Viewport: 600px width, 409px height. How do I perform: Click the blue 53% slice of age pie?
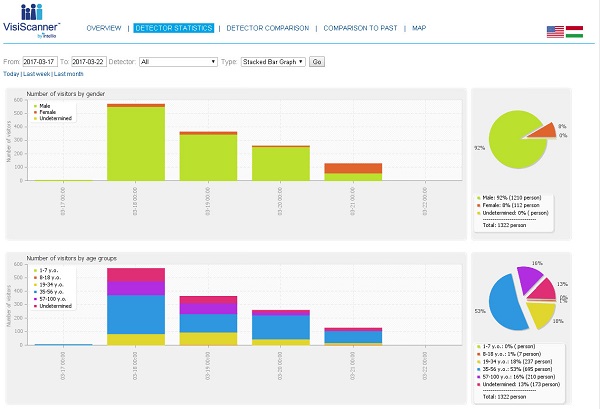(505, 303)
